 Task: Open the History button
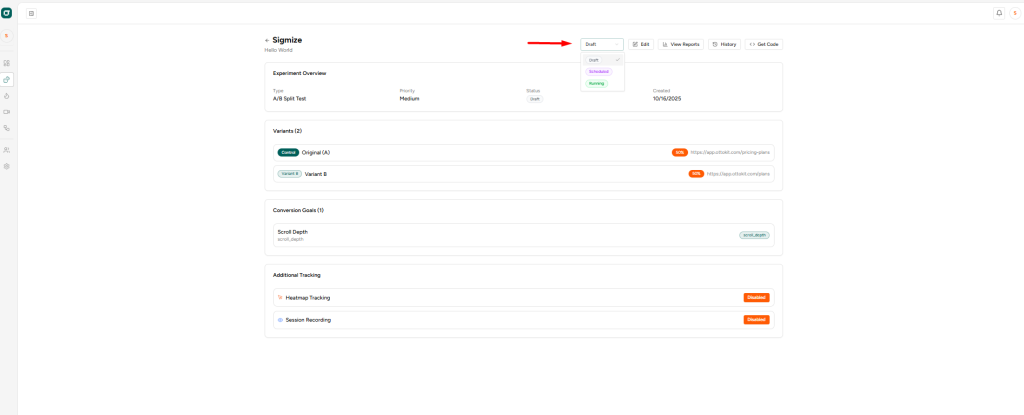point(724,44)
